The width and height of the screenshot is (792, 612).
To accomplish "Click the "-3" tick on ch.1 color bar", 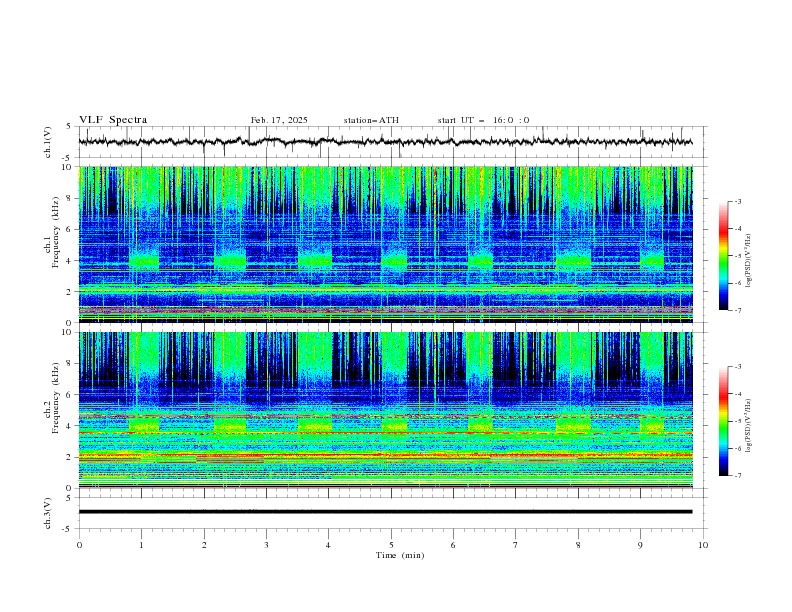I will [x=738, y=201].
